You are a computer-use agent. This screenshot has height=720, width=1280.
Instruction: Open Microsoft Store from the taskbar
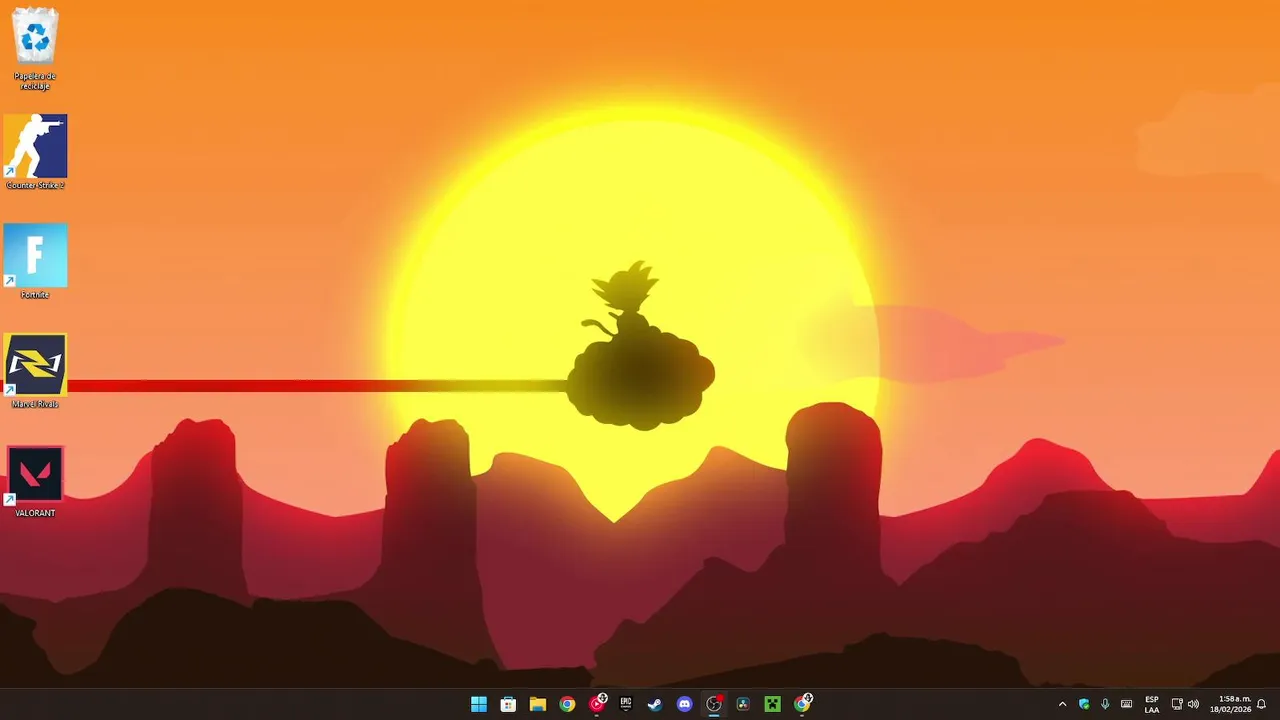(508, 704)
